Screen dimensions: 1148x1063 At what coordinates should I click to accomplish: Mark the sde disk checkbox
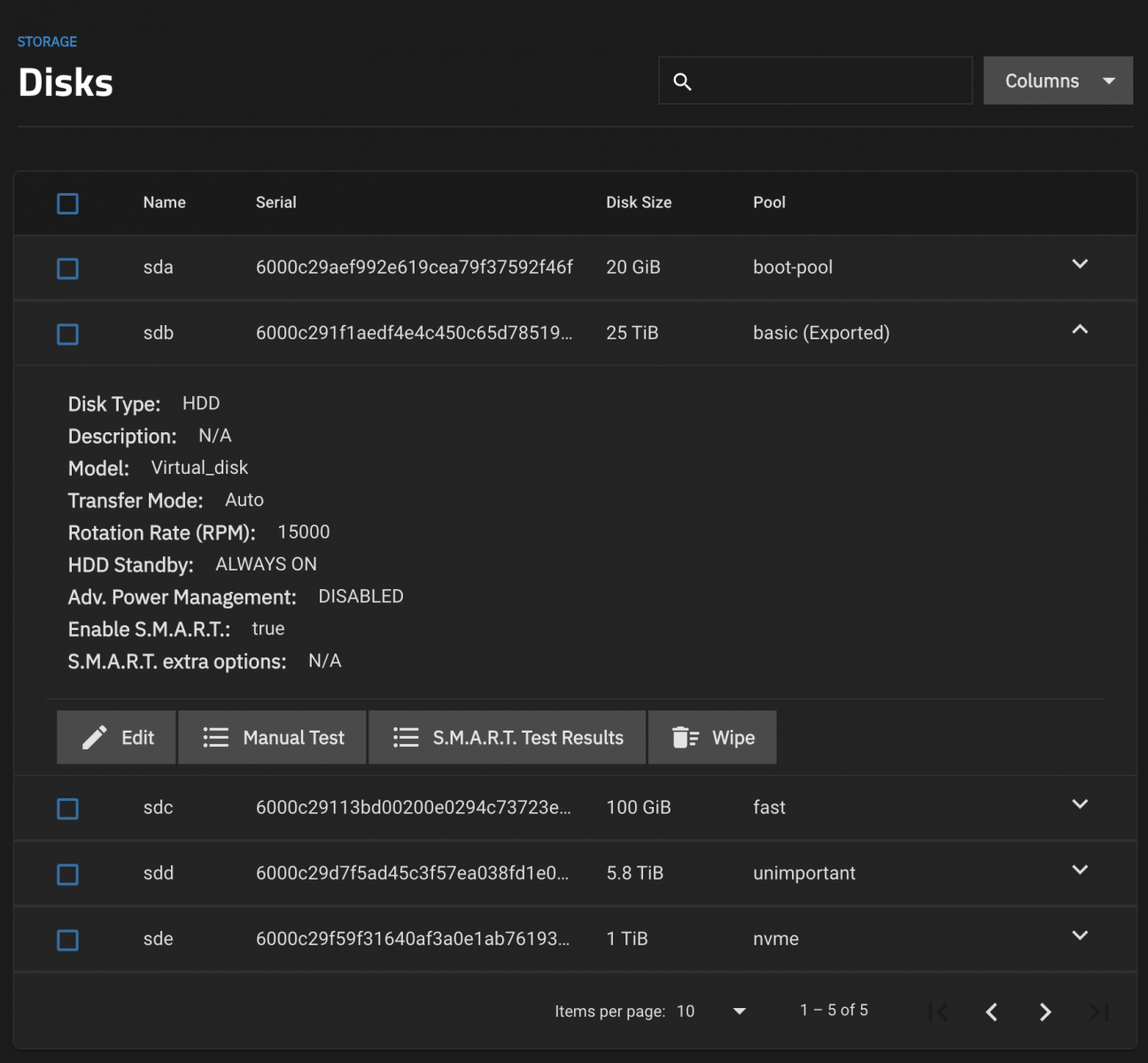[x=67, y=940]
